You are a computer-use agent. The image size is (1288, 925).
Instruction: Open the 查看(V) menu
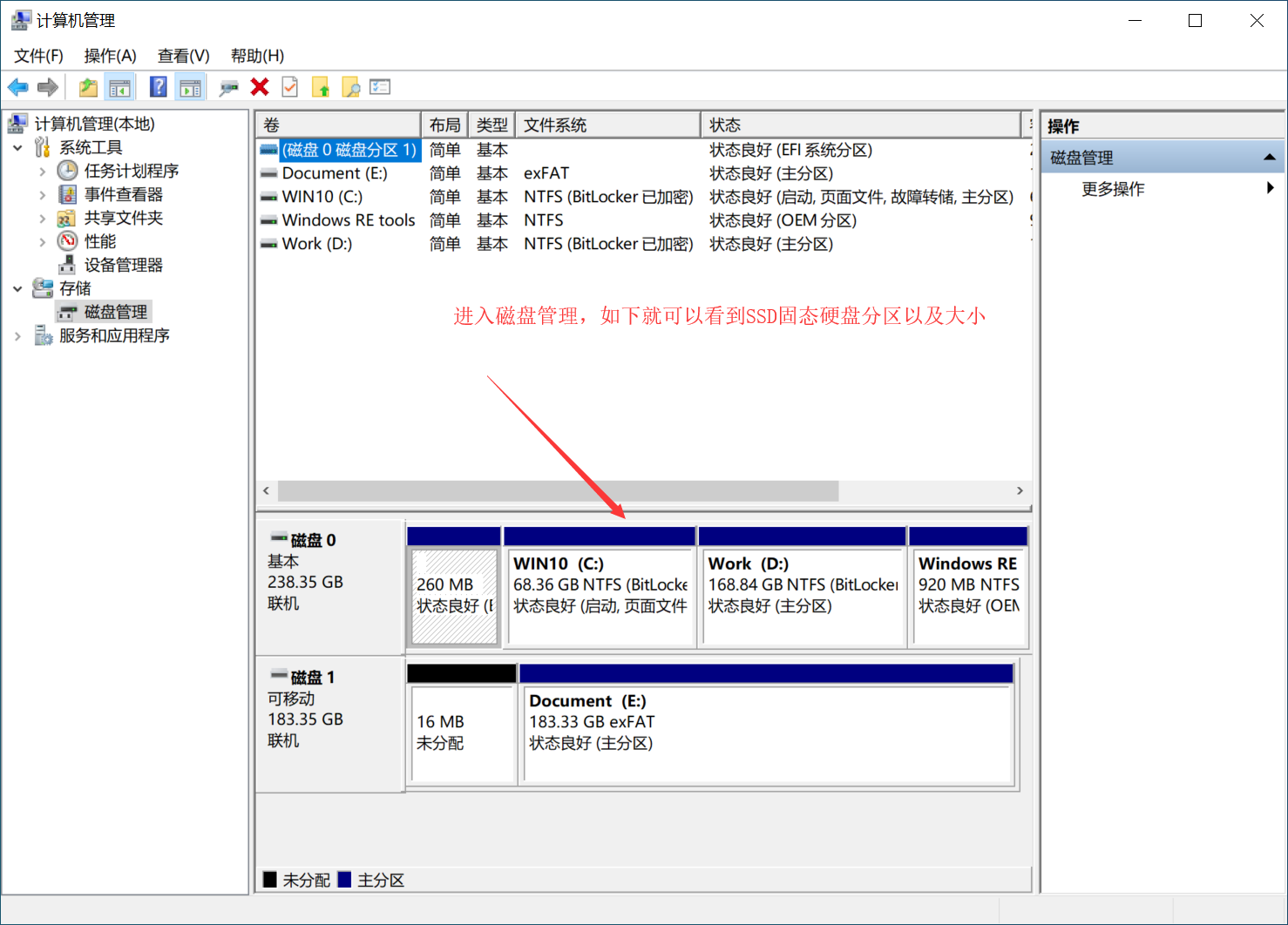click(x=183, y=56)
